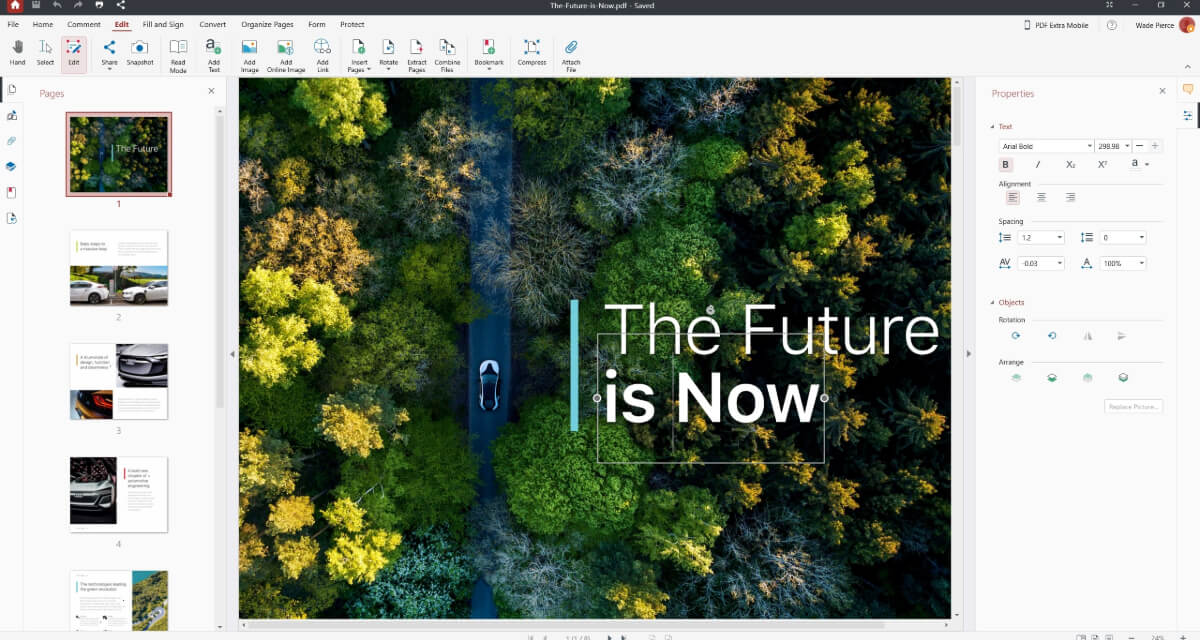This screenshot has width=1200, height=640.
Task: Click the Replace Picture button
Action: pyautogui.click(x=1133, y=406)
